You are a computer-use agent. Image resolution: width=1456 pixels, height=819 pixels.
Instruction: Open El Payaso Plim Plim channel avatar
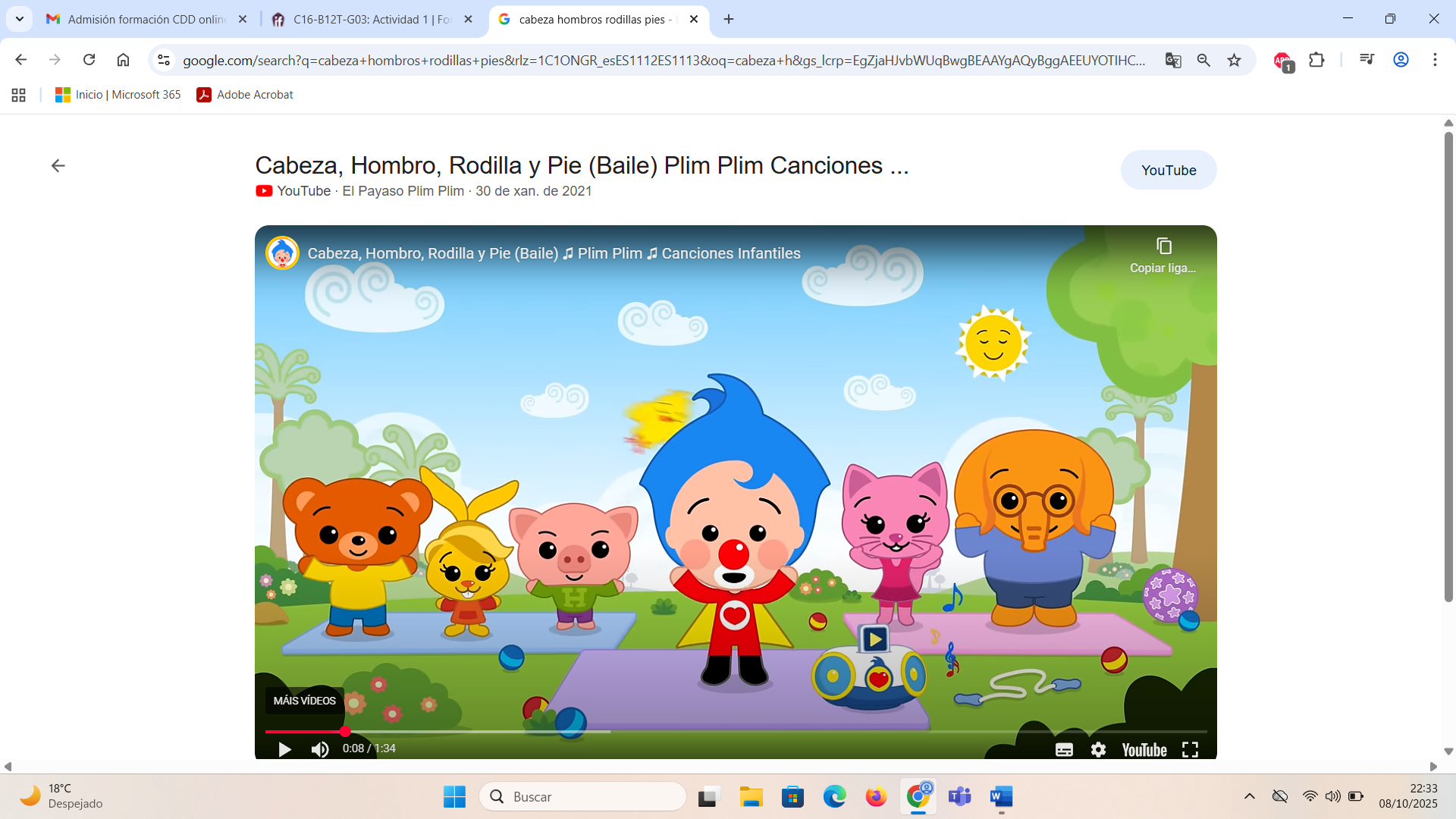pos(282,253)
